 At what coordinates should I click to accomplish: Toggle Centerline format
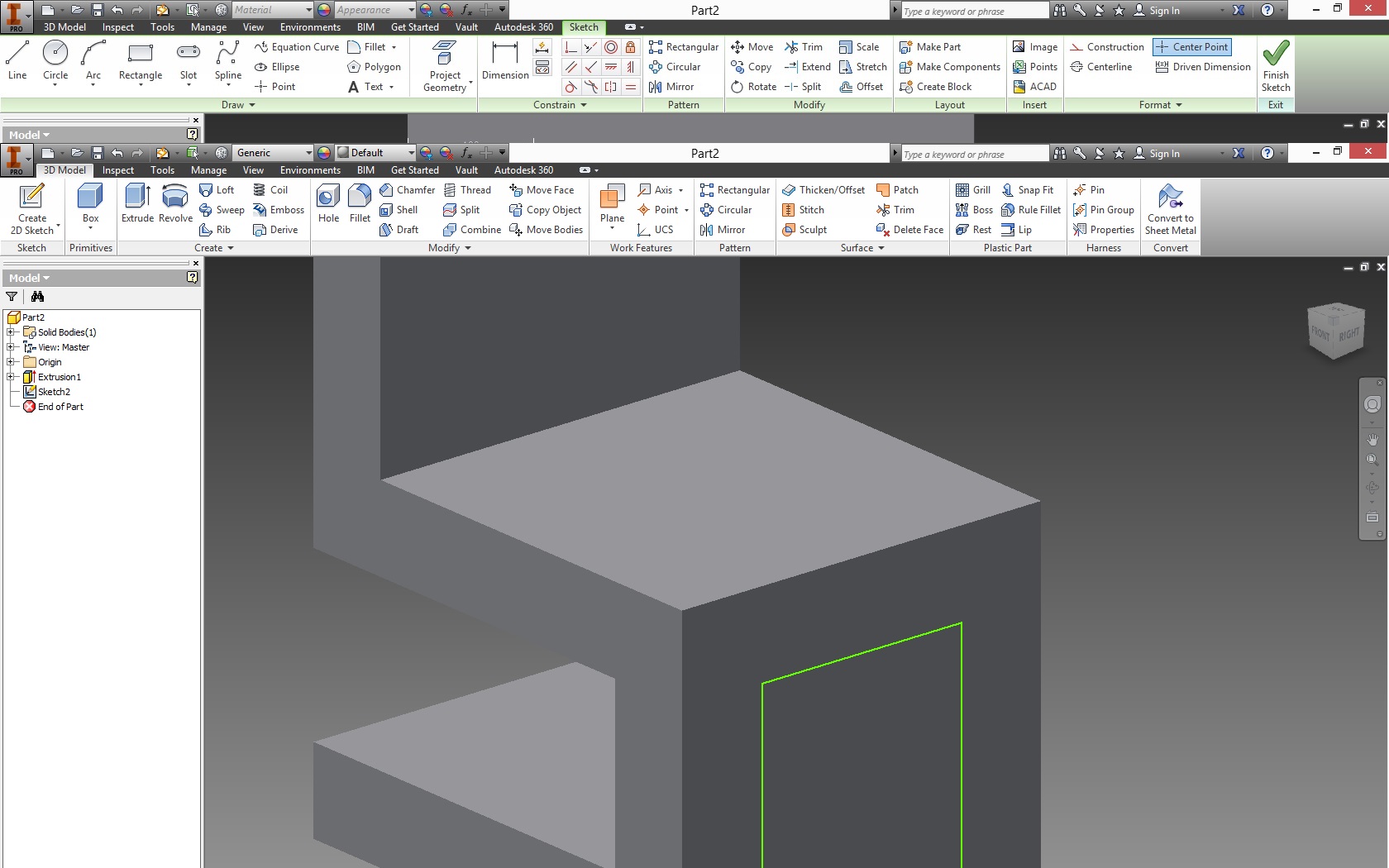click(1100, 67)
